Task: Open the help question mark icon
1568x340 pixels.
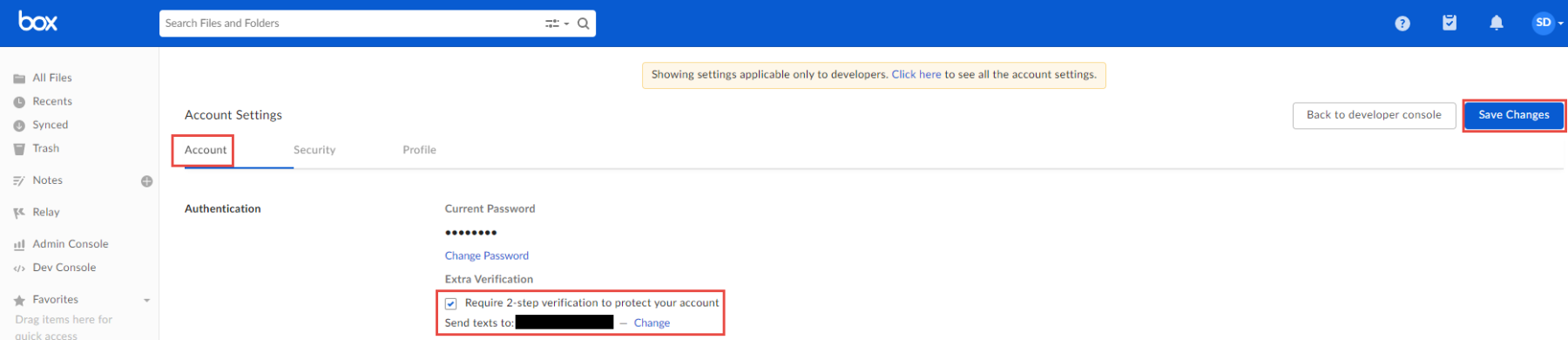Action: 1402,24
